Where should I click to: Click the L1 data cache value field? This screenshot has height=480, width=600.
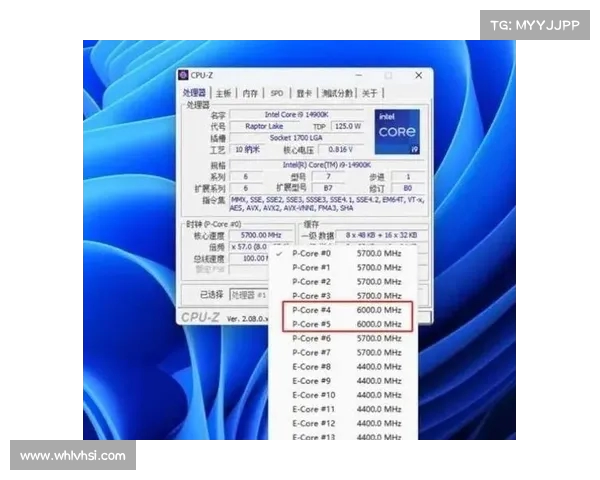click(x=382, y=235)
